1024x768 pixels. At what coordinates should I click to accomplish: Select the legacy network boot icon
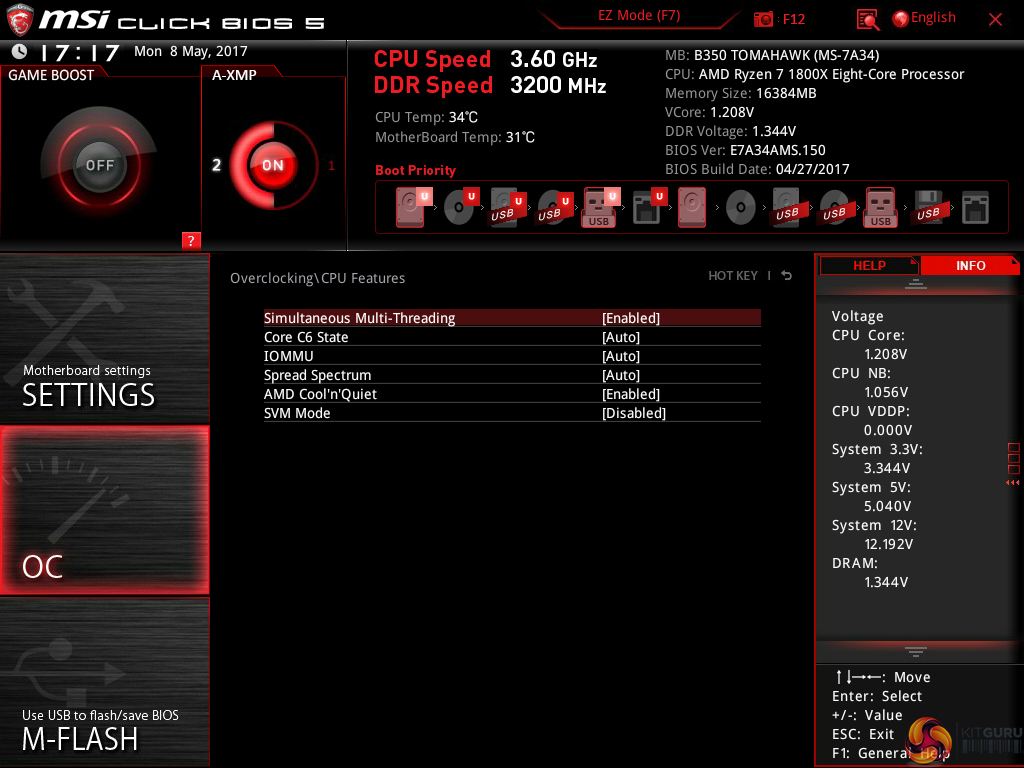[975, 207]
